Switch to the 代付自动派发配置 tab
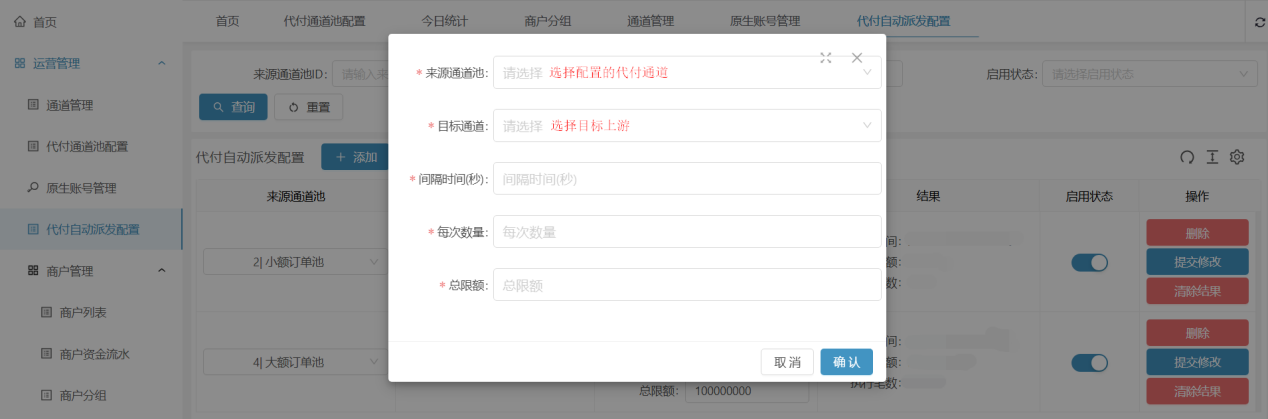1268x419 pixels. click(x=904, y=21)
